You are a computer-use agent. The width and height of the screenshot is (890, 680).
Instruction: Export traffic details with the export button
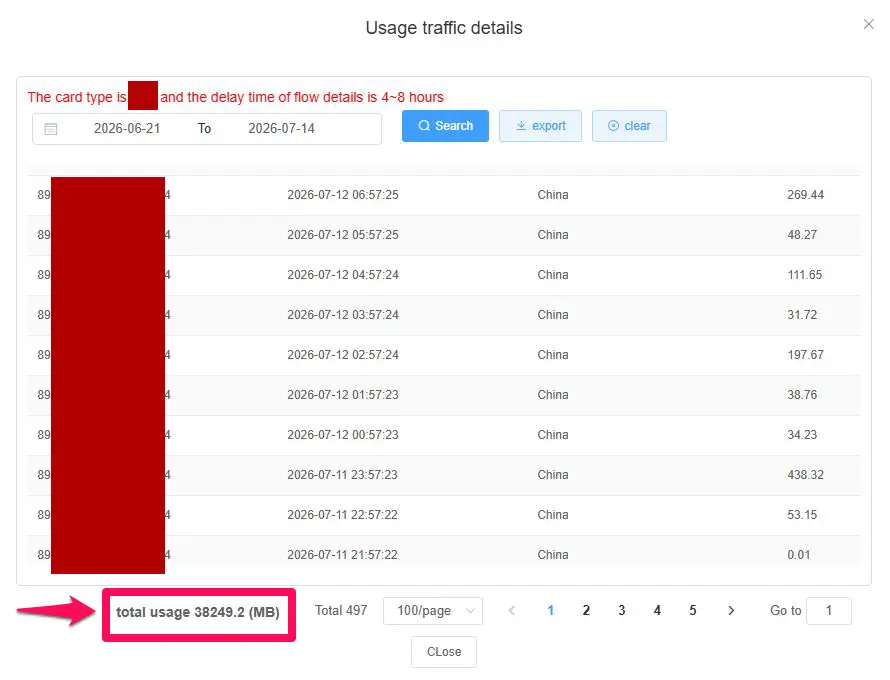click(540, 126)
